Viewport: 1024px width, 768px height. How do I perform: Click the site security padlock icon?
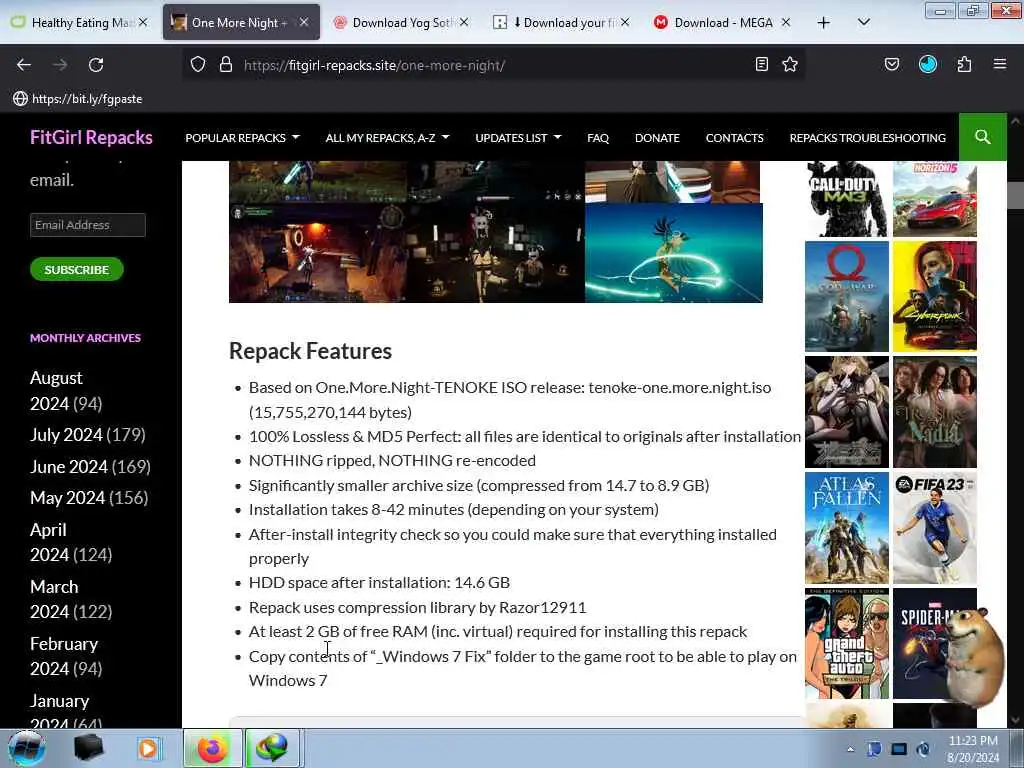point(226,65)
